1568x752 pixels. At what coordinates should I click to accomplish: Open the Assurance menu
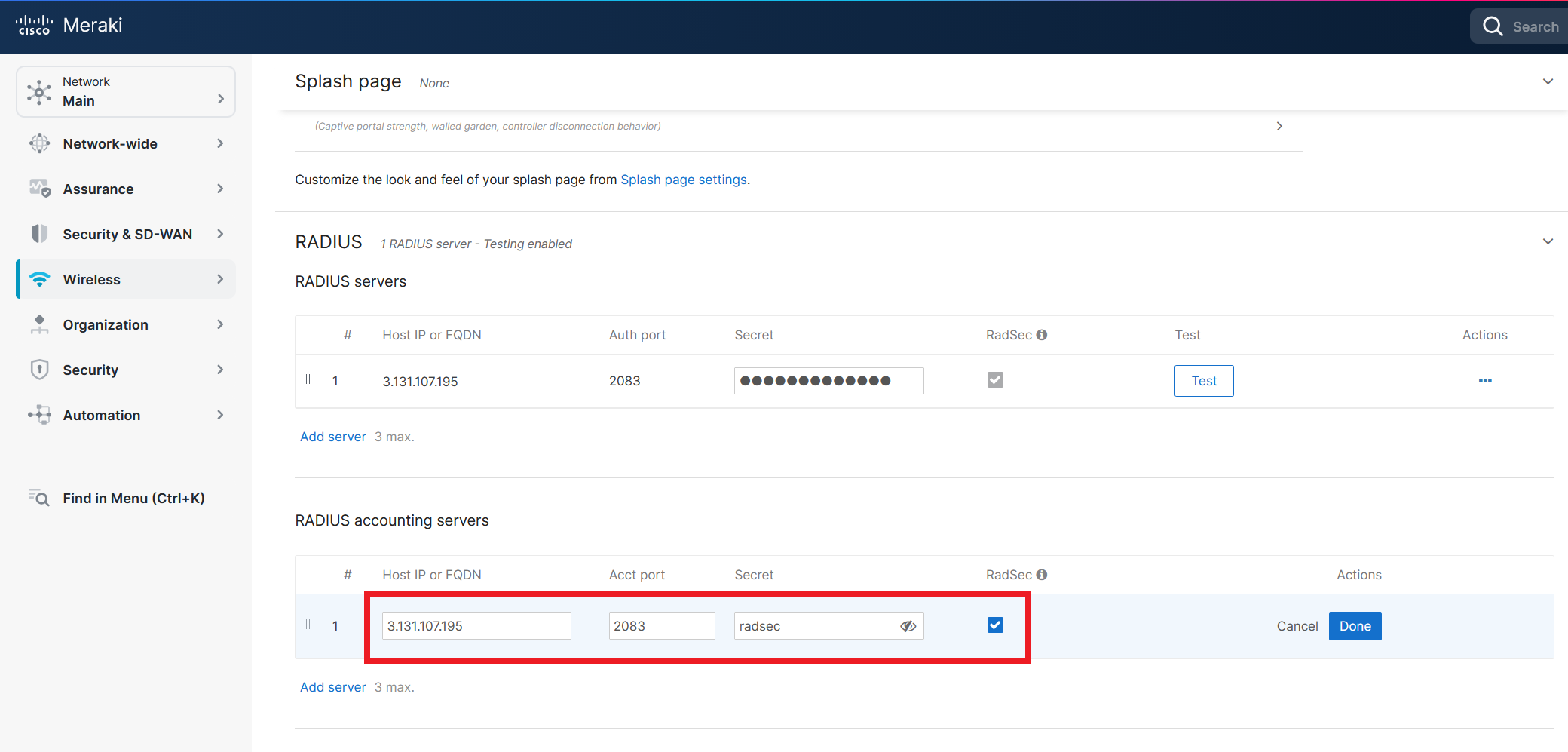pos(126,189)
